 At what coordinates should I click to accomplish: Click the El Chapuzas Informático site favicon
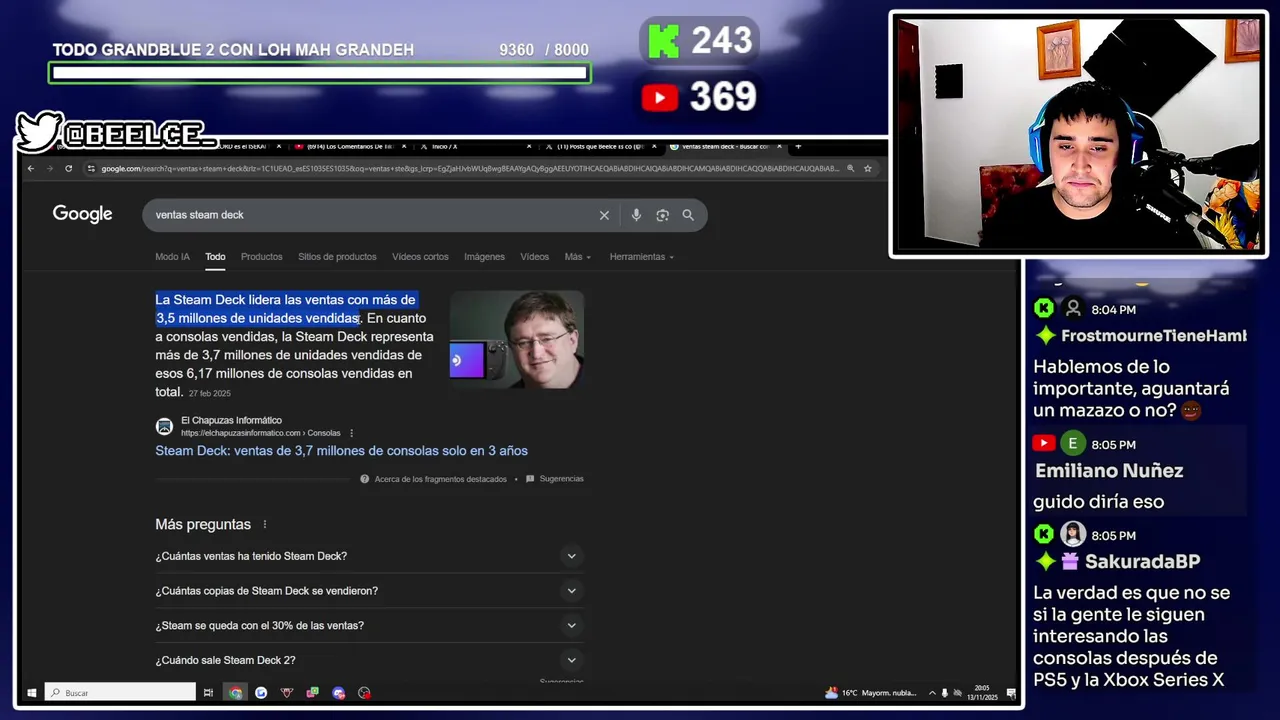point(164,426)
